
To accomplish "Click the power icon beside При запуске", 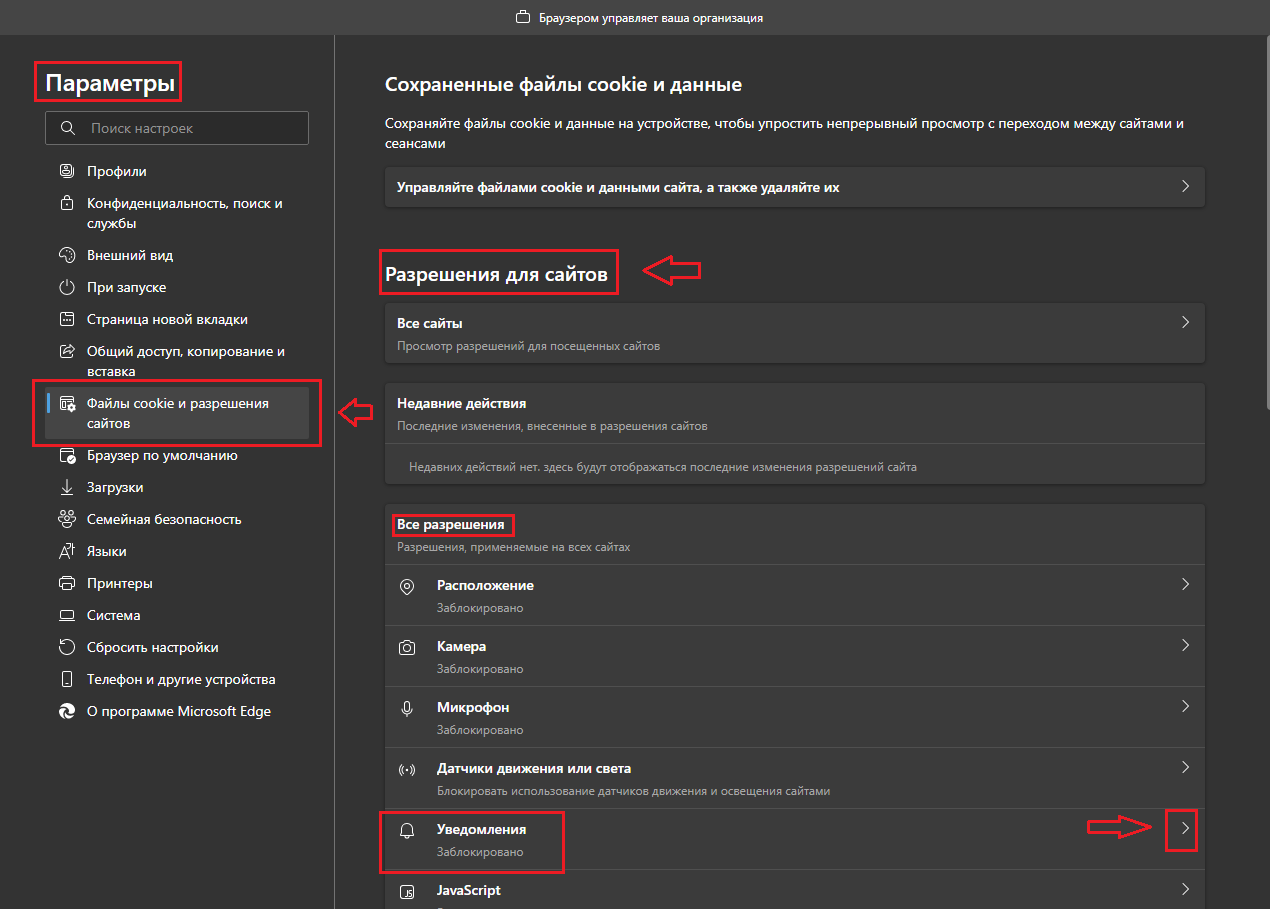I will [x=67, y=287].
